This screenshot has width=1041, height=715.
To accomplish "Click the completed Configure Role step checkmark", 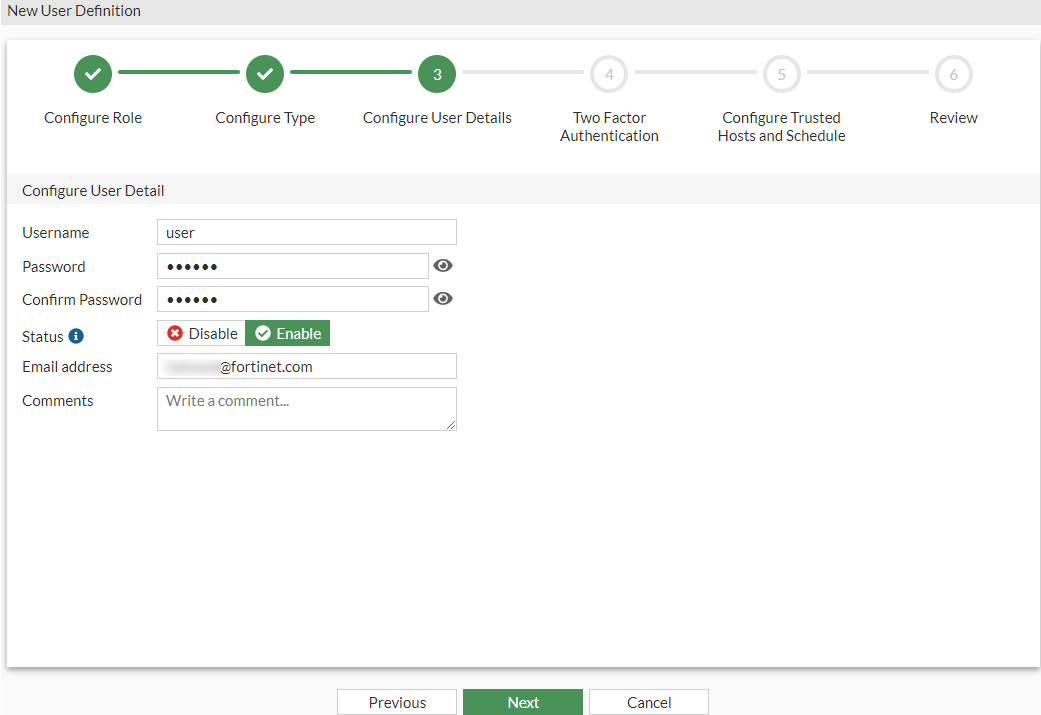I will 92,73.
